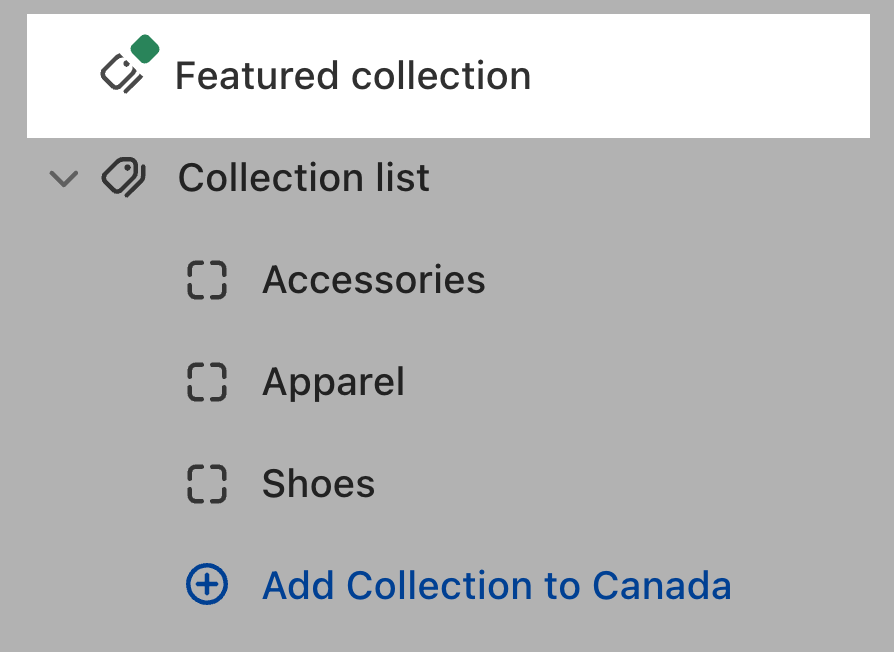
Task: Click the Collection list label text
Action: (303, 177)
